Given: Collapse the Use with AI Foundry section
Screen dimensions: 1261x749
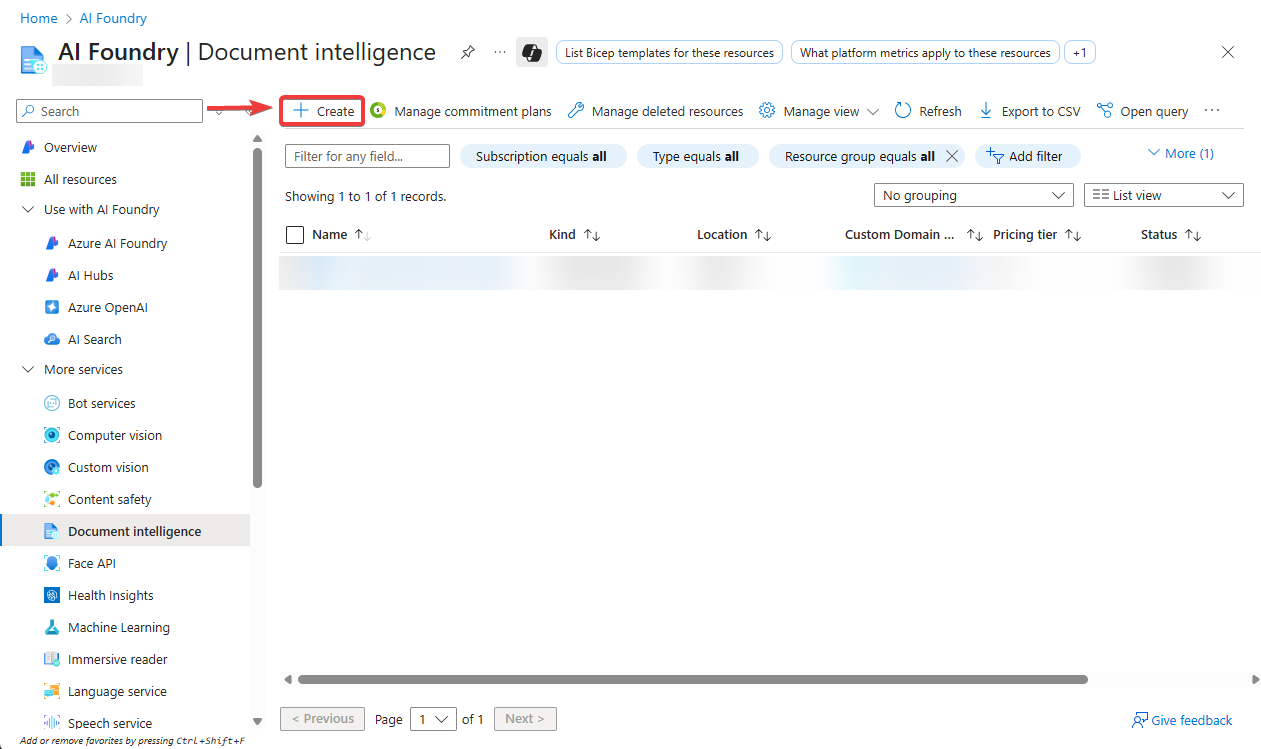Looking at the screenshot, I should [28, 210].
